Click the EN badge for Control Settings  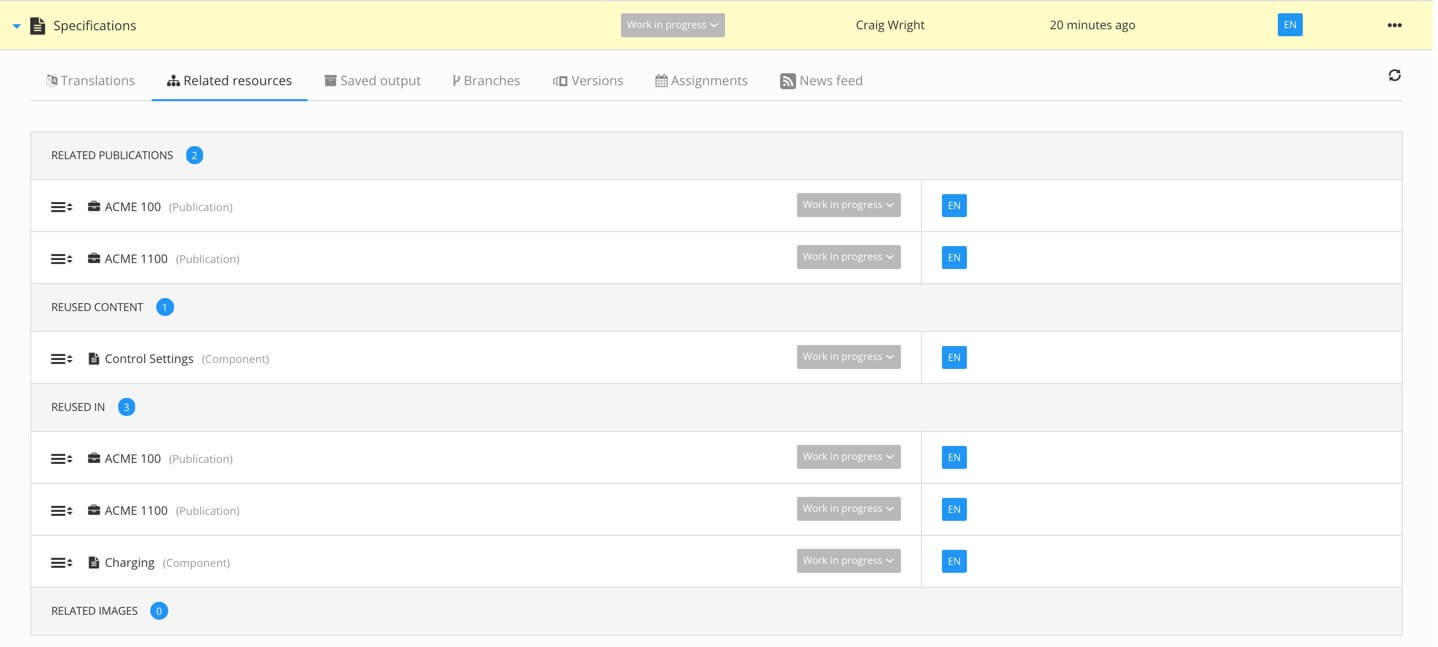[954, 358]
